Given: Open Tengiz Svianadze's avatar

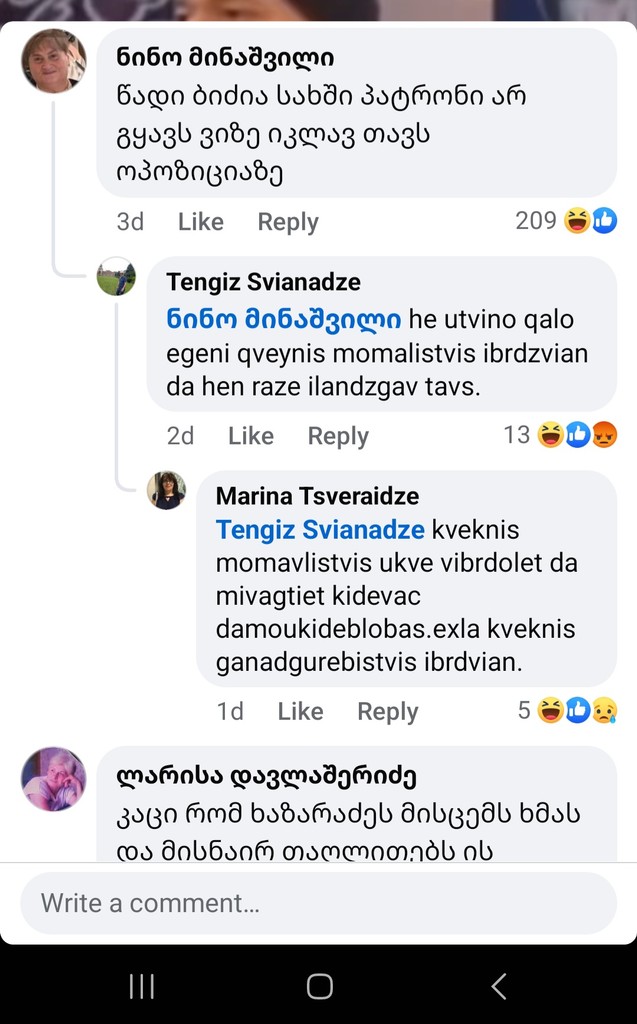Looking at the screenshot, I should [116, 277].
